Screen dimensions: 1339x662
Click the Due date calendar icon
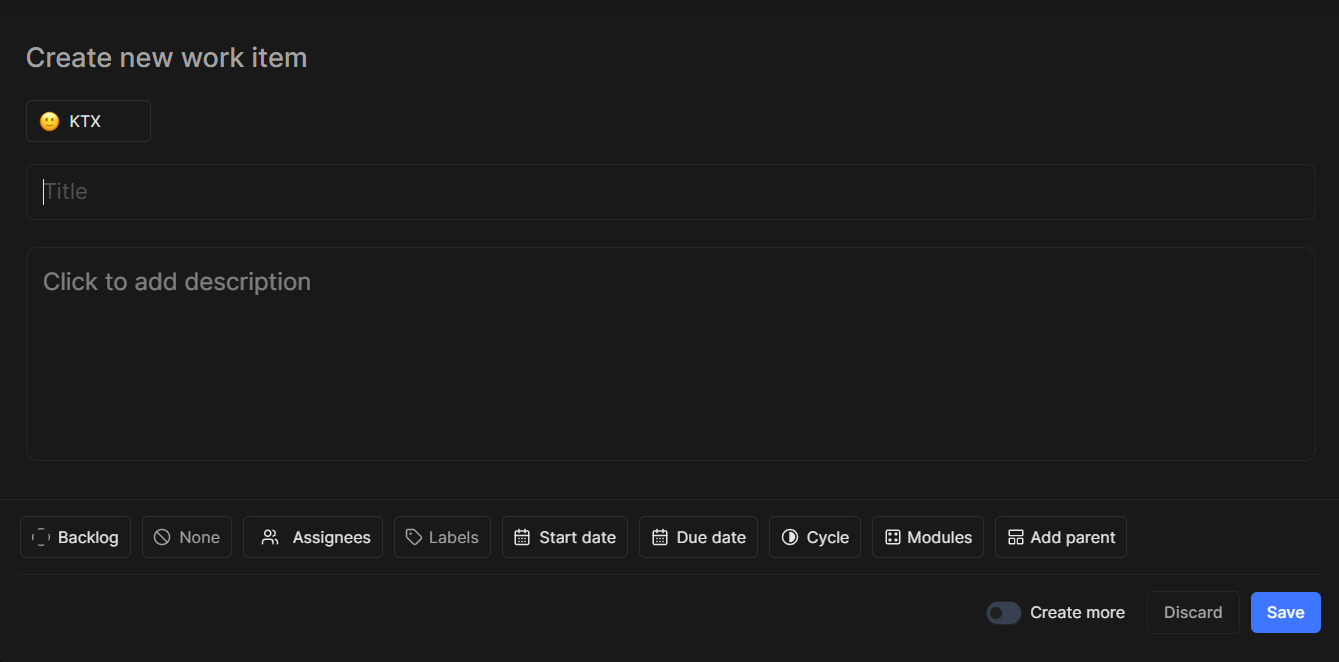click(660, 537)
